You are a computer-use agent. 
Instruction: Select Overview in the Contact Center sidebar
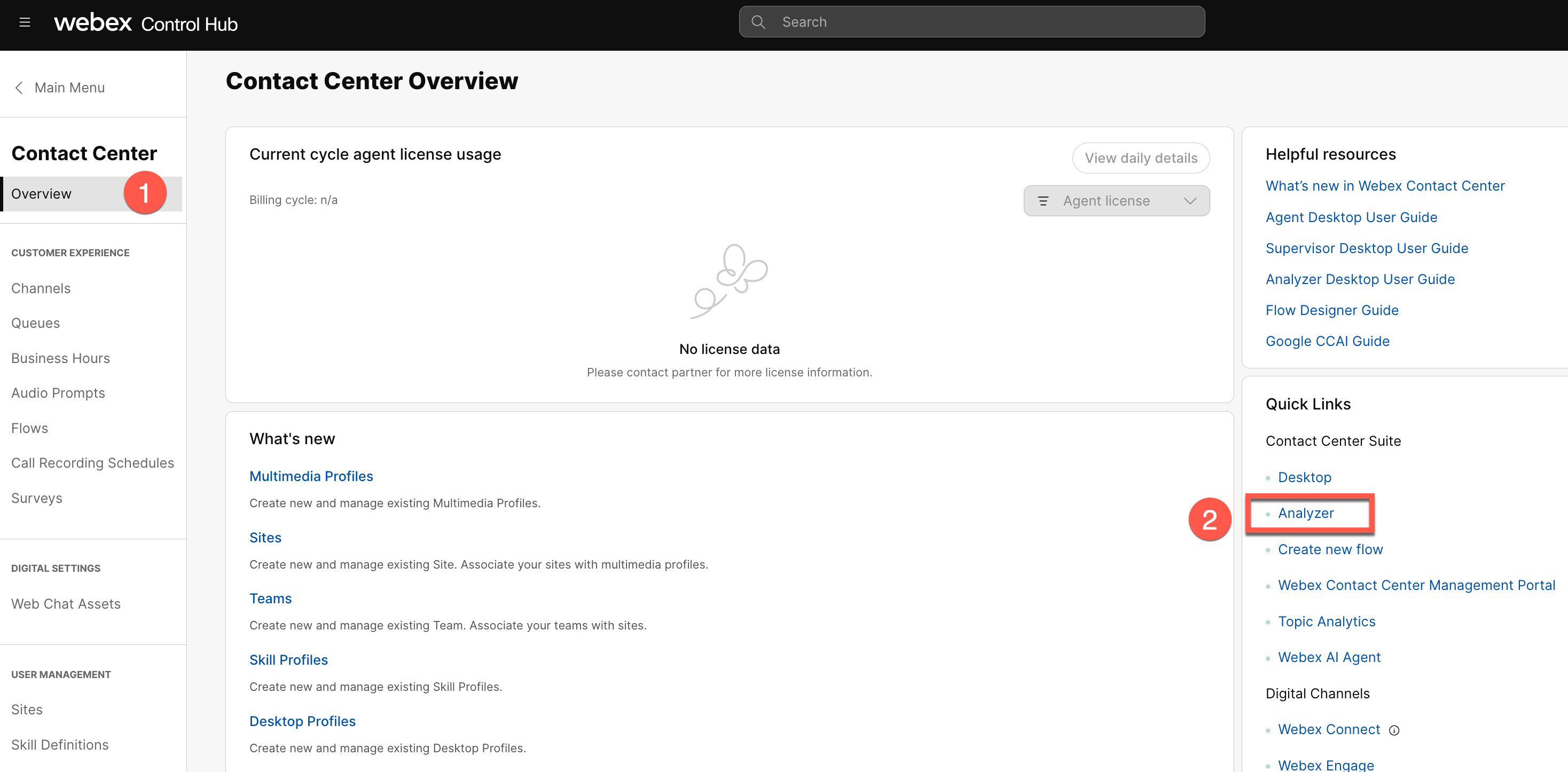click(42, 193)
